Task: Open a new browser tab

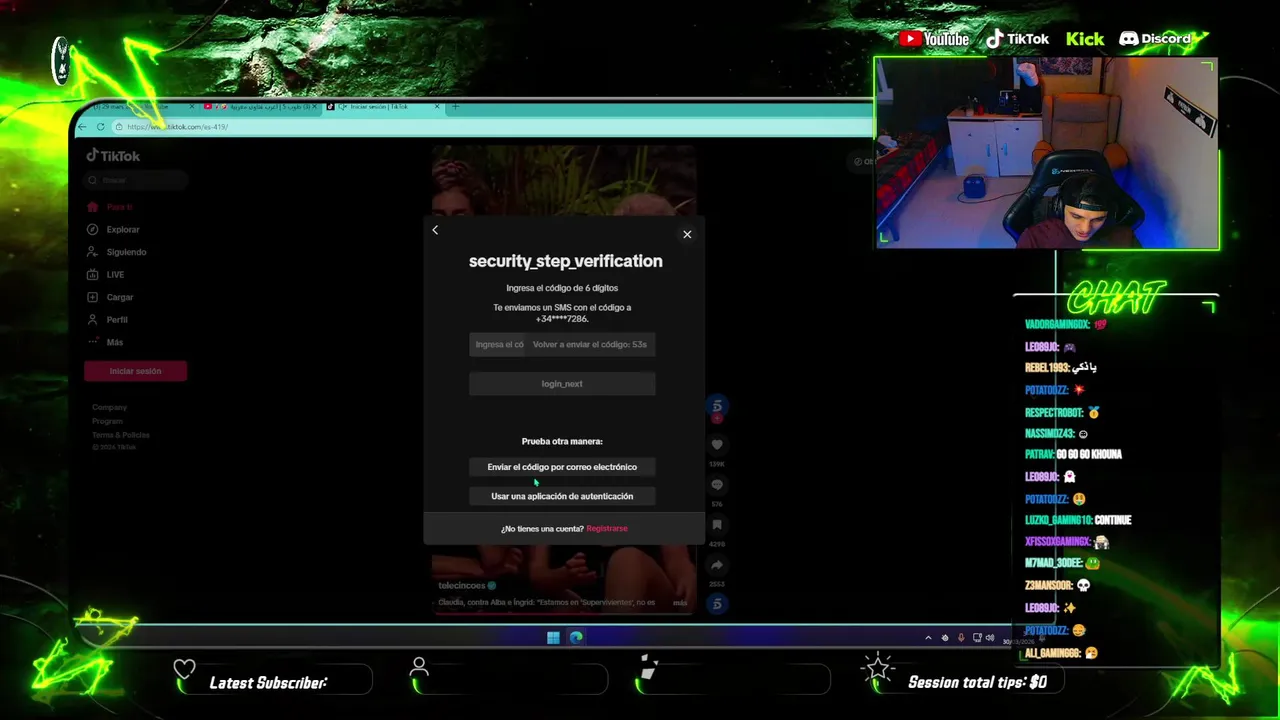Action: click(455, 106)
